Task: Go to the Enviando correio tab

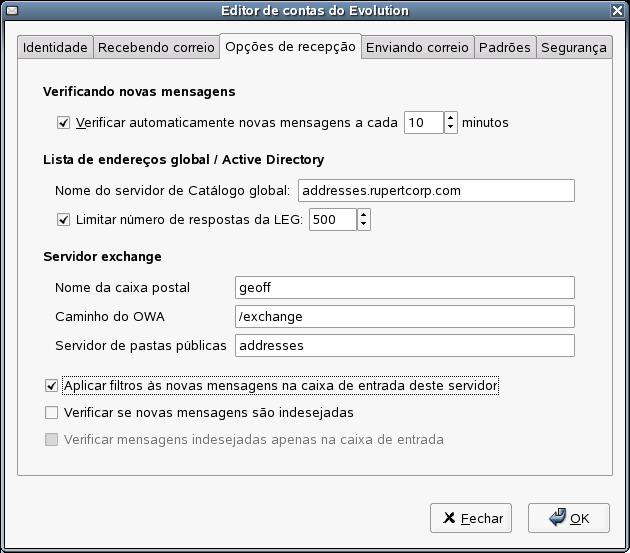Action: tap(417, 47)
